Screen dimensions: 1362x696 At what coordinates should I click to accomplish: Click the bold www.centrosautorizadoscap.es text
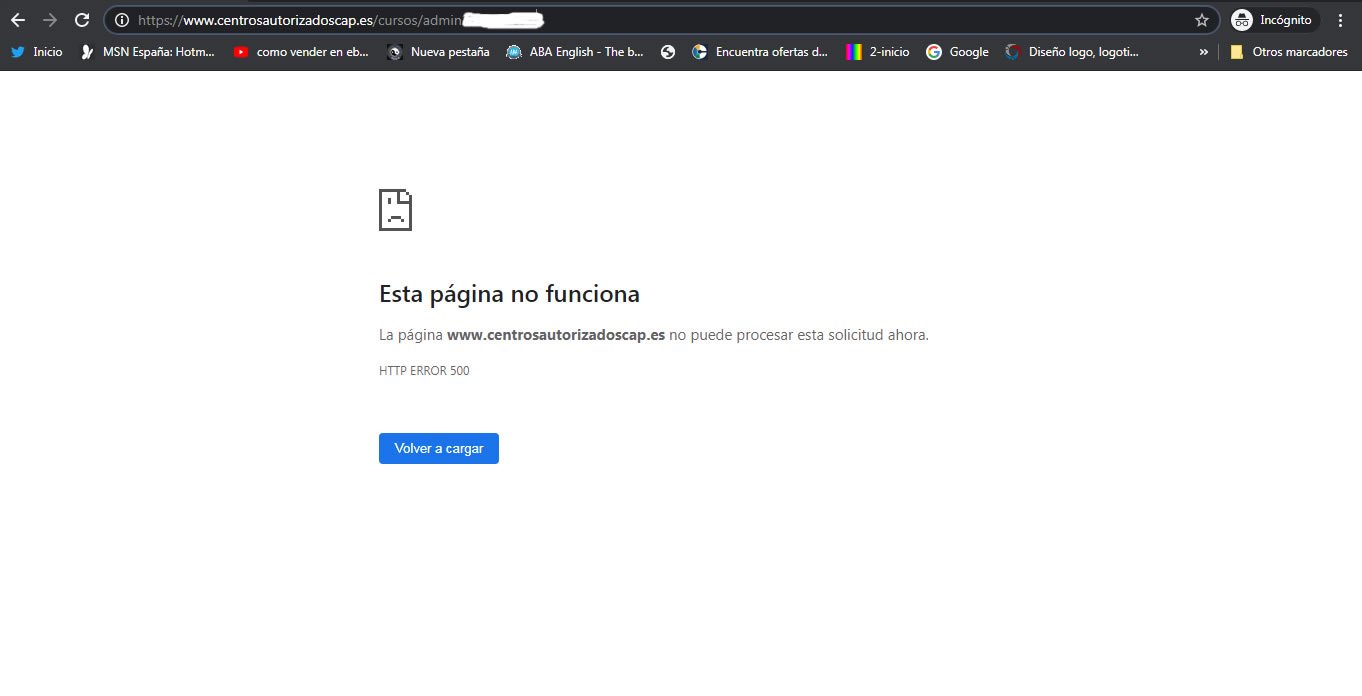[x=556, y=335]
